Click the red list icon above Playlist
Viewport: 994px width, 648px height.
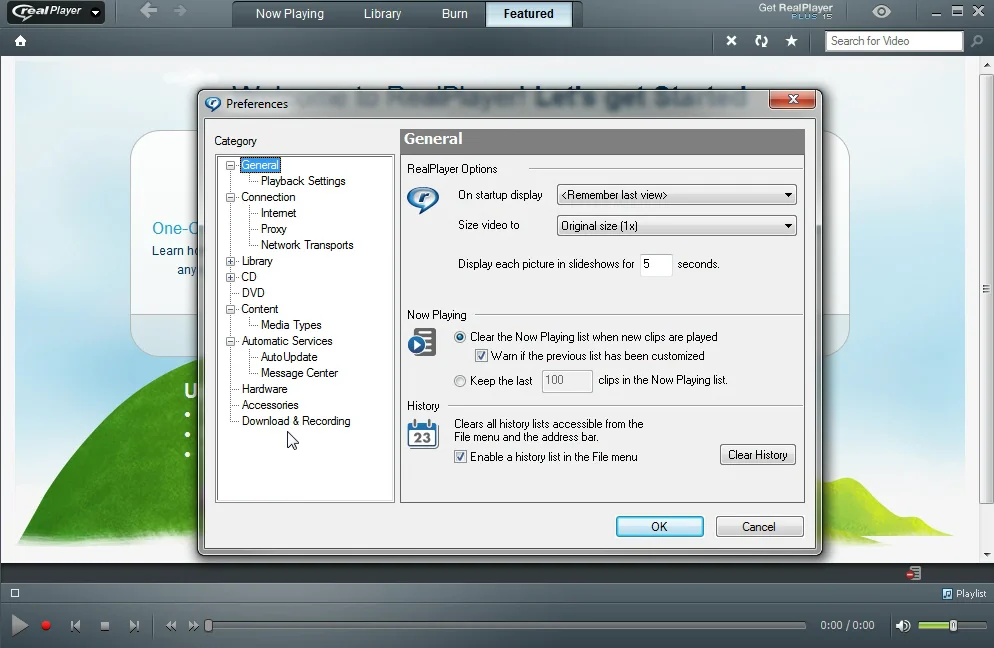[913, 573]
